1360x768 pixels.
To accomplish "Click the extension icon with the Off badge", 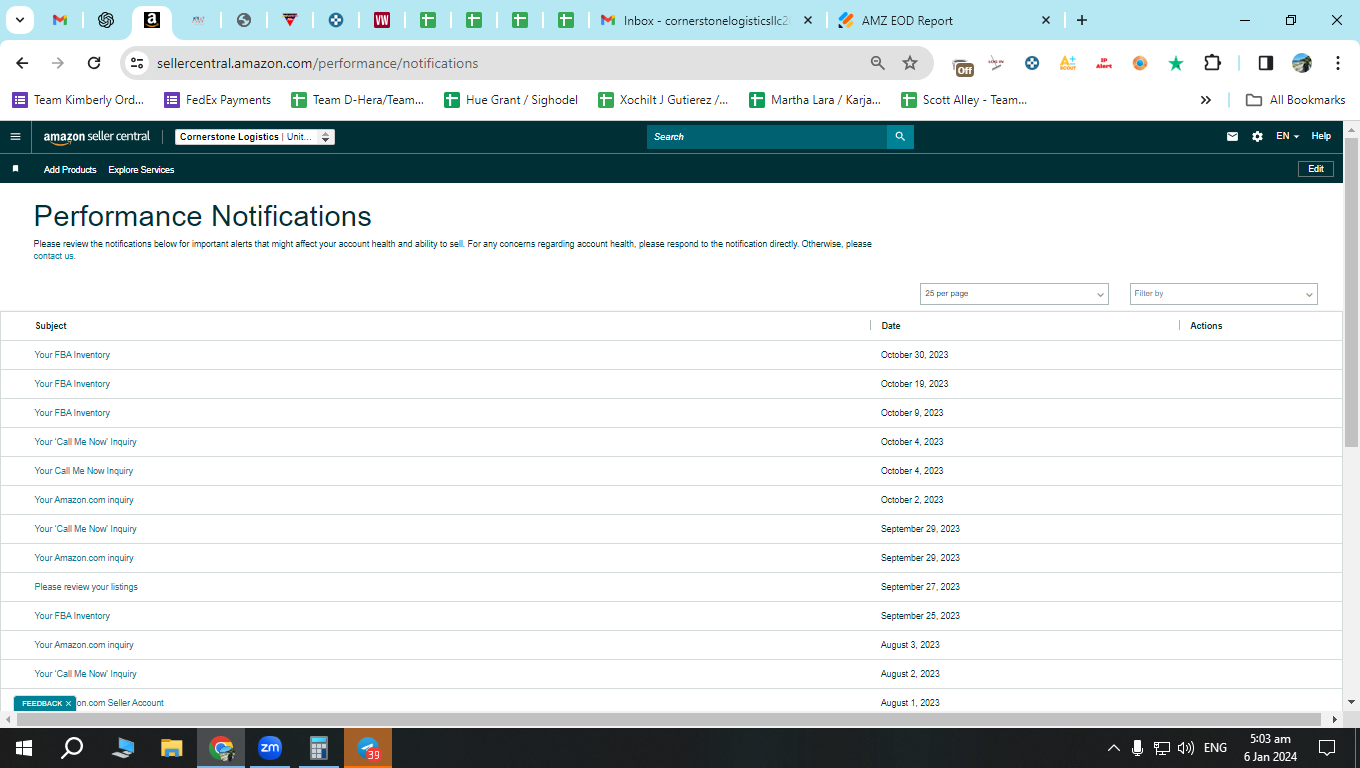I will (x=963, y=65).
